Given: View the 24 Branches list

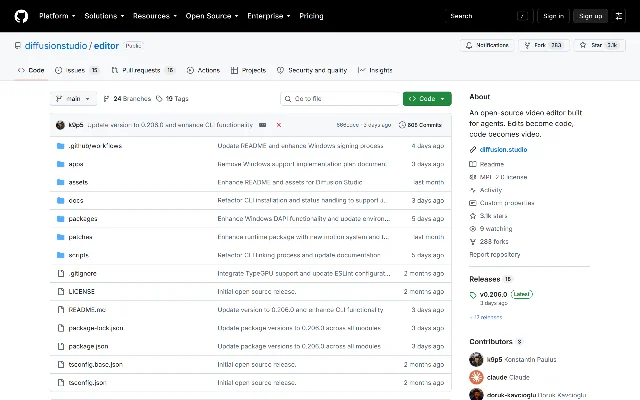Looking at the screenshot, I should pos(127,99).
